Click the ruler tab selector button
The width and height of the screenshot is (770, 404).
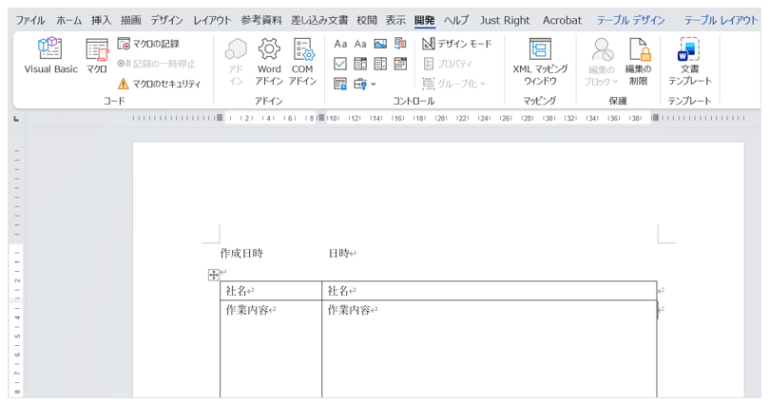coord(16,118)
